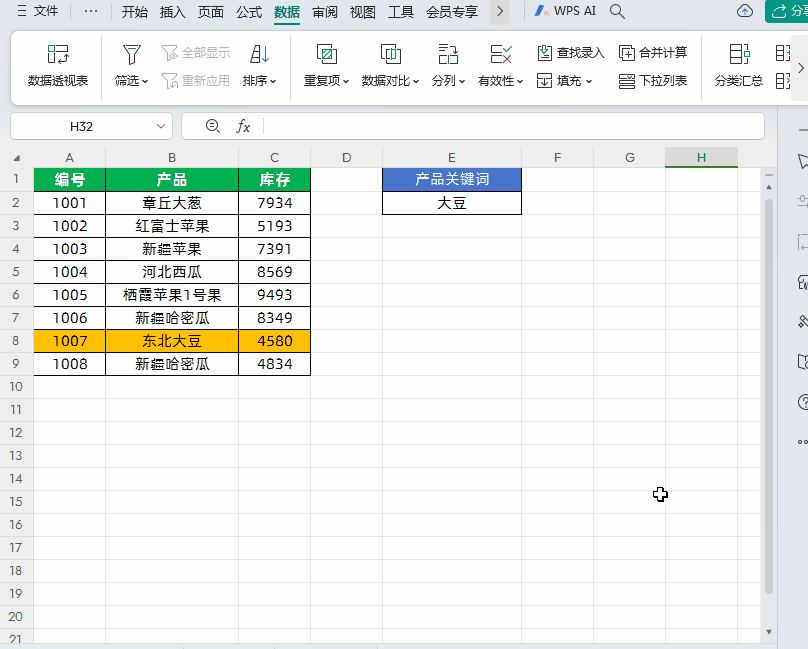The width and height of the screenshot is (808, 649).
Task: Open the 工具 tab
Action: (x=401, y=12)
